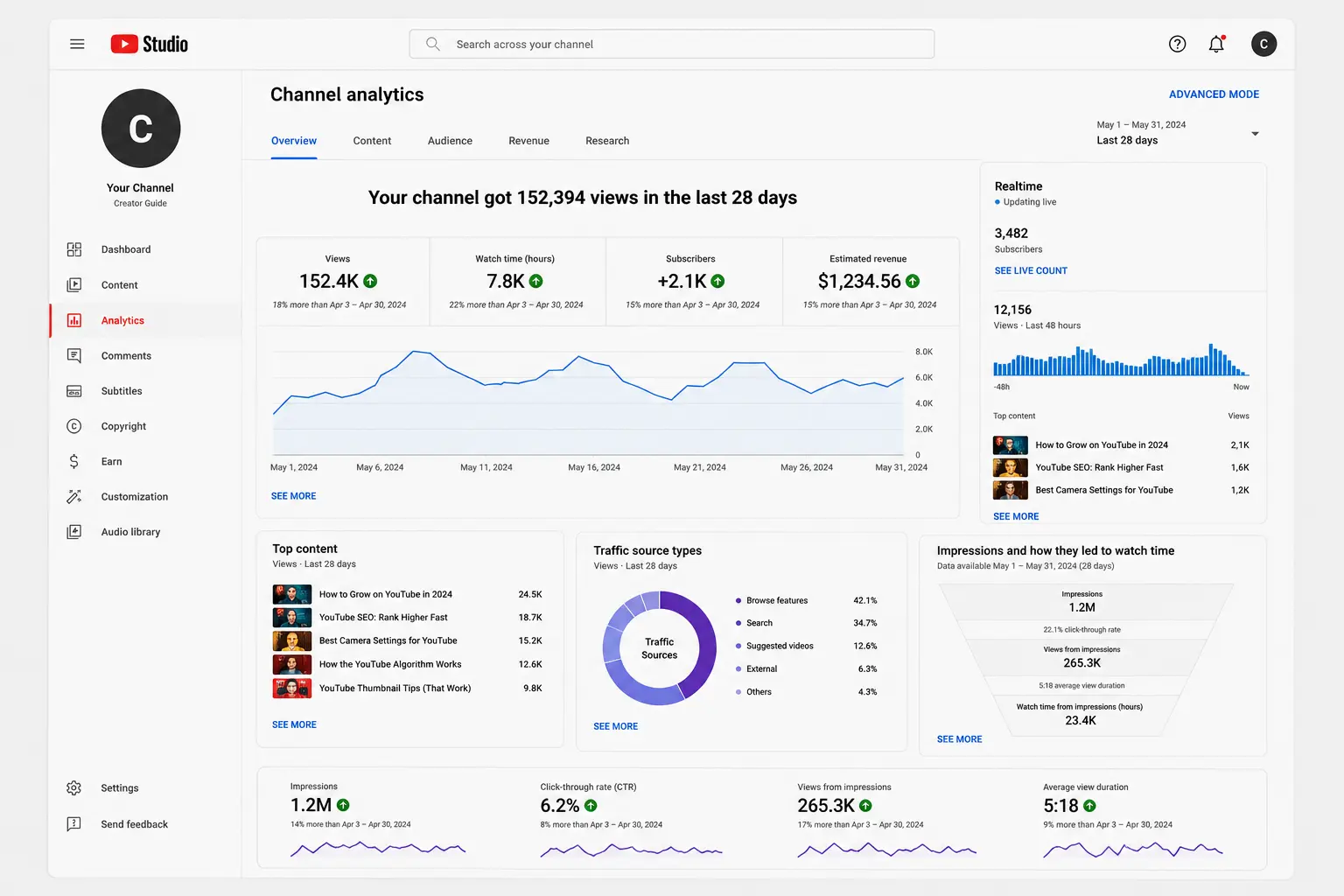
Task: Open How the YouTube Algorithm Works thumbnail
Action: (292, 664)
